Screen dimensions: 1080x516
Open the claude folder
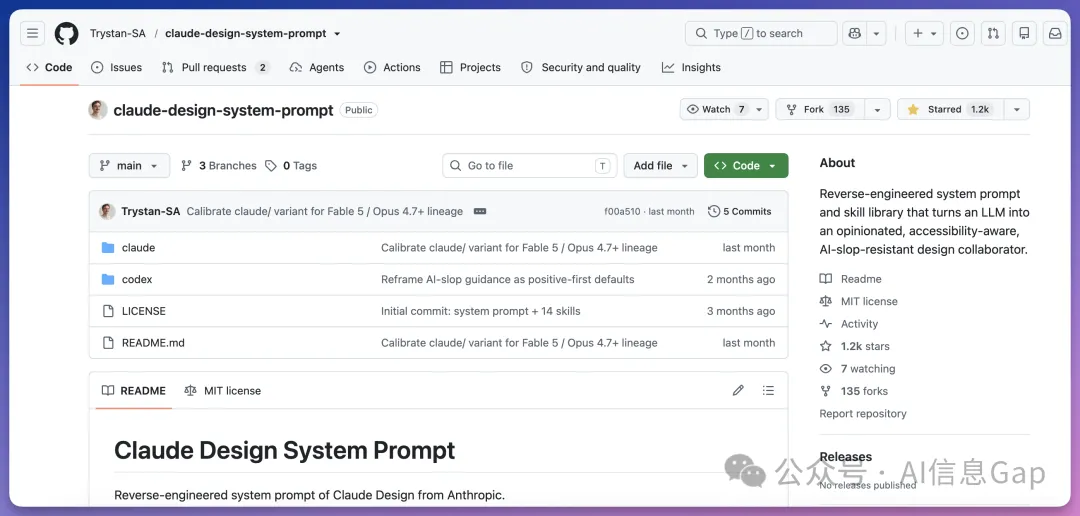[x=138, y=248]
